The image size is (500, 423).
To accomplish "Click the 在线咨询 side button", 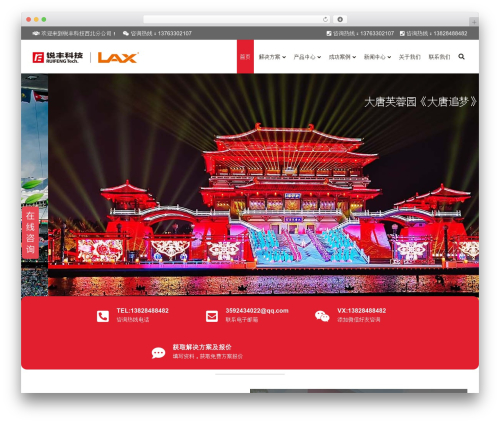I will point(30,233).
